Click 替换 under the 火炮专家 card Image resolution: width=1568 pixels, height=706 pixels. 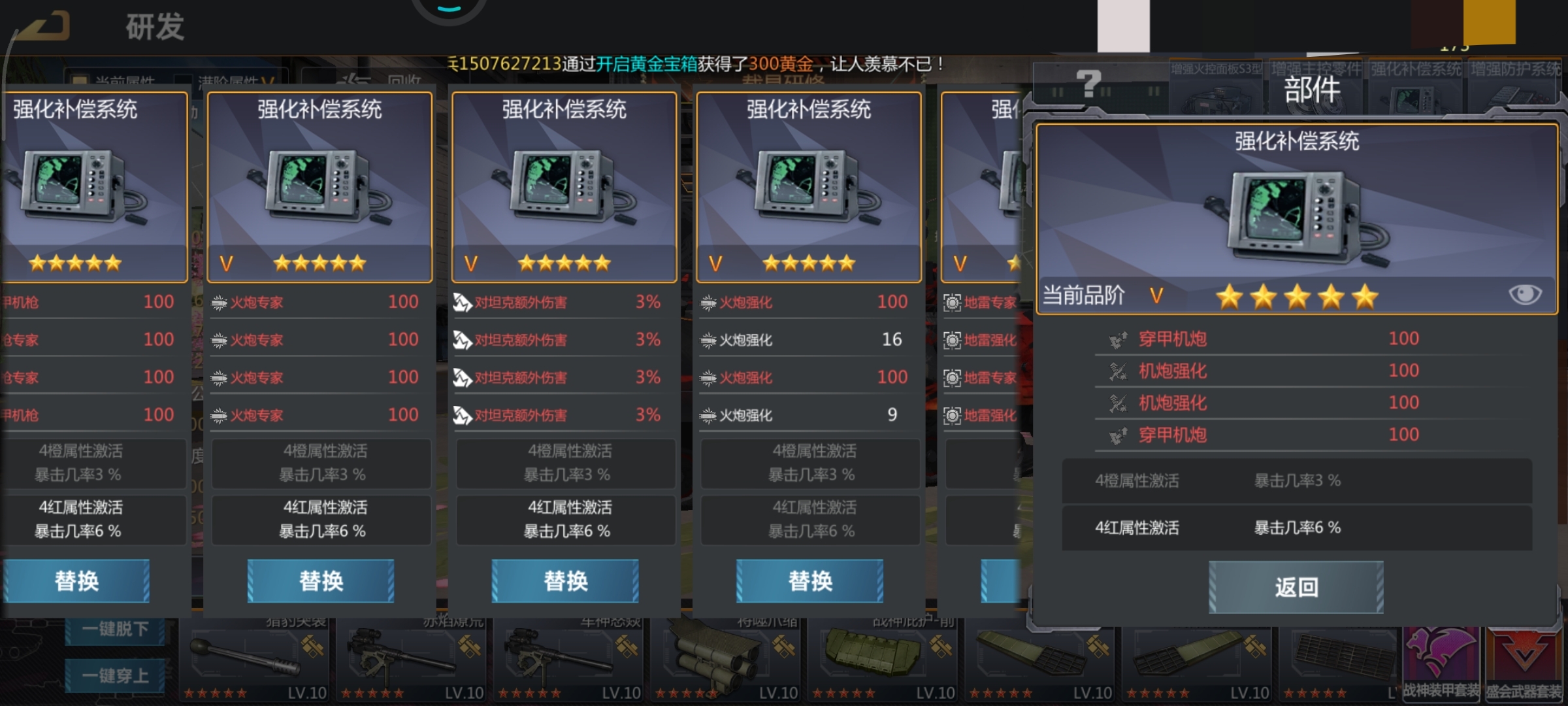pyautogui.click(x=321, y=580)
